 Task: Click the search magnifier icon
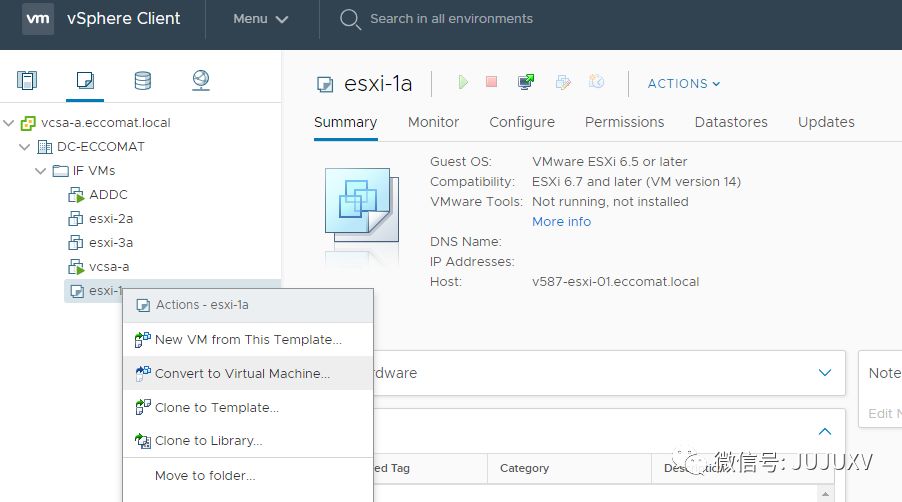pos(350,19)
